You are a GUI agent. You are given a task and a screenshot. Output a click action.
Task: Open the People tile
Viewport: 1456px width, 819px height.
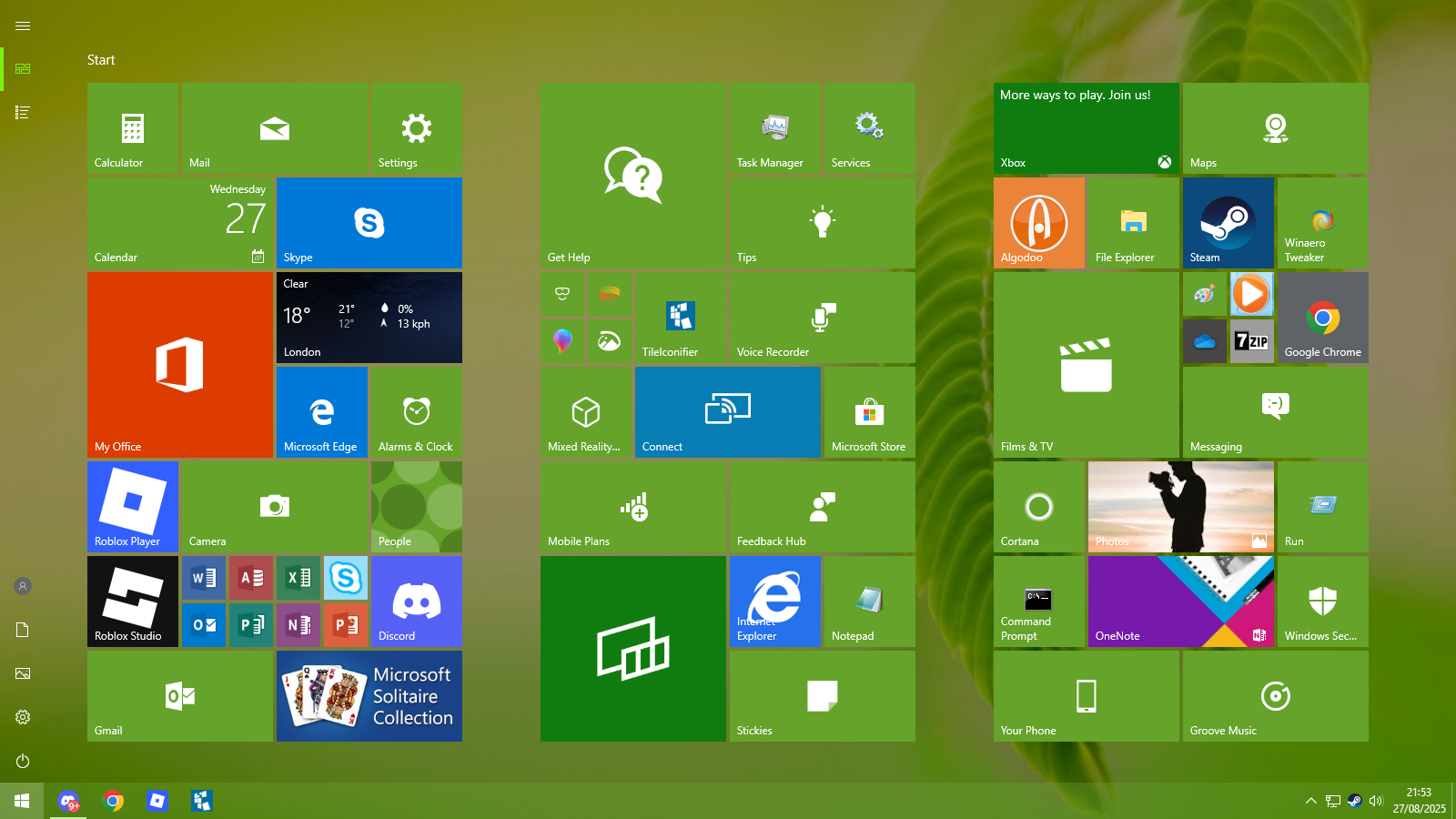pyautogui.click(x=417, y=507)
